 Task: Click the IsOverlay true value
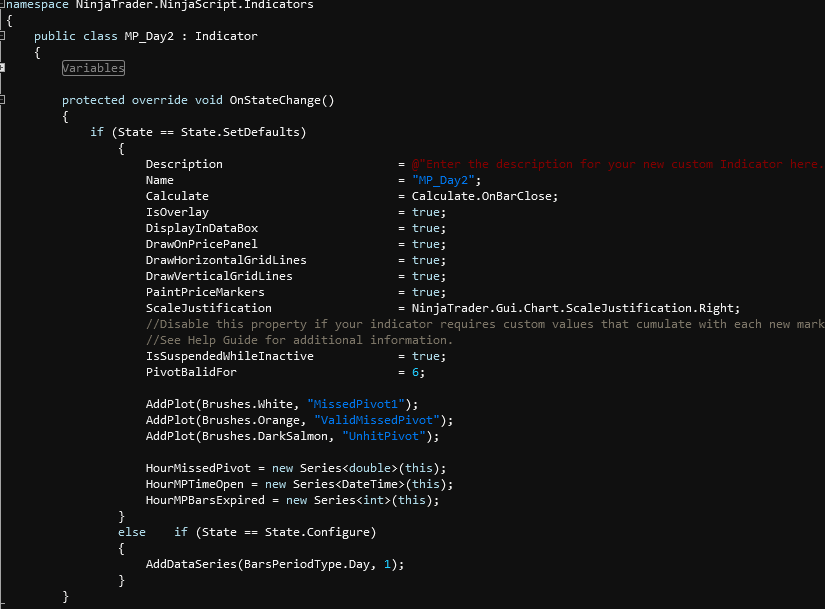point(426,212)
